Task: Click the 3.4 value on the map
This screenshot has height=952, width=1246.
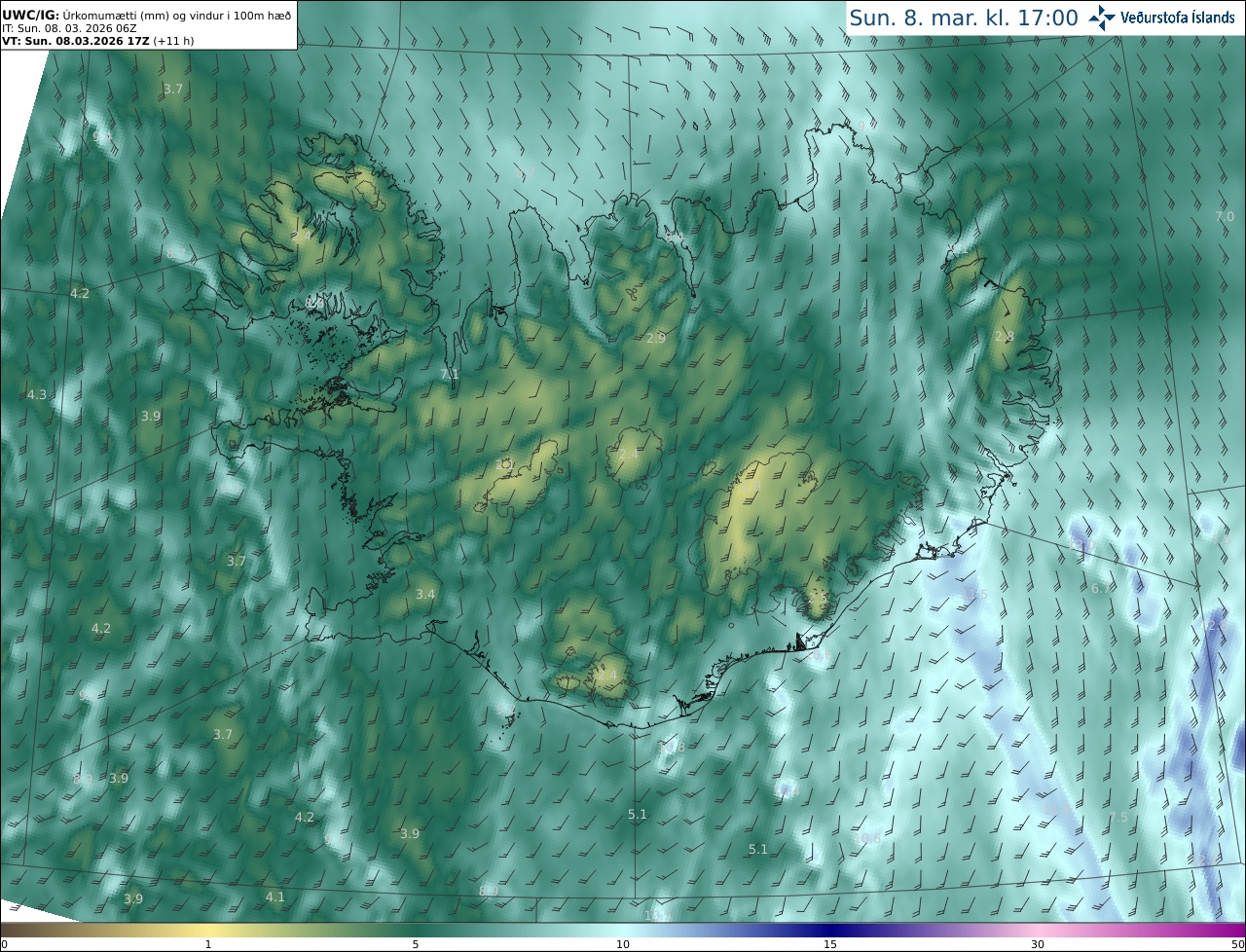Action: (x=425, y=594)
